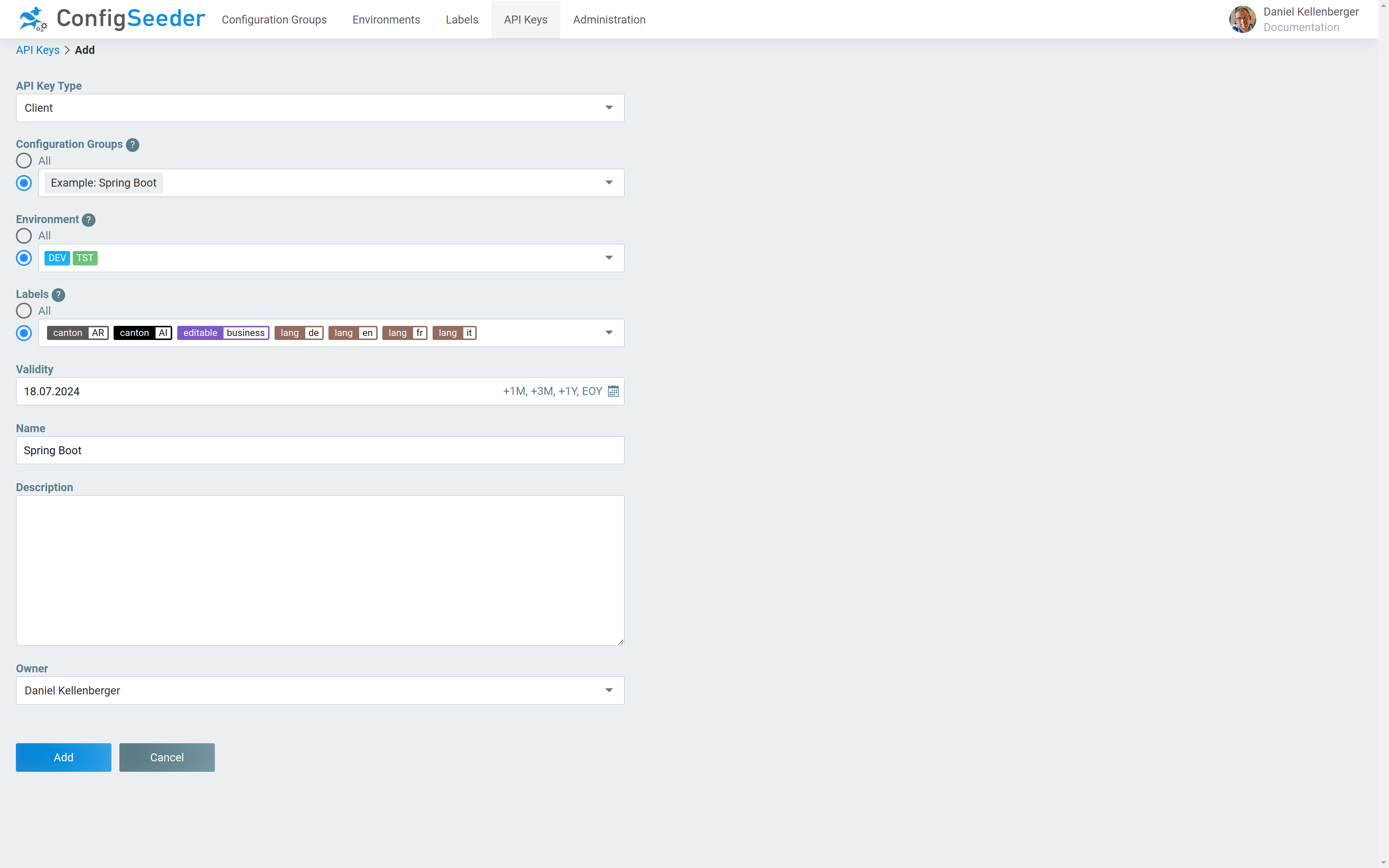
Task: Select the DEV environment badge
Action: tap(57, 258)
